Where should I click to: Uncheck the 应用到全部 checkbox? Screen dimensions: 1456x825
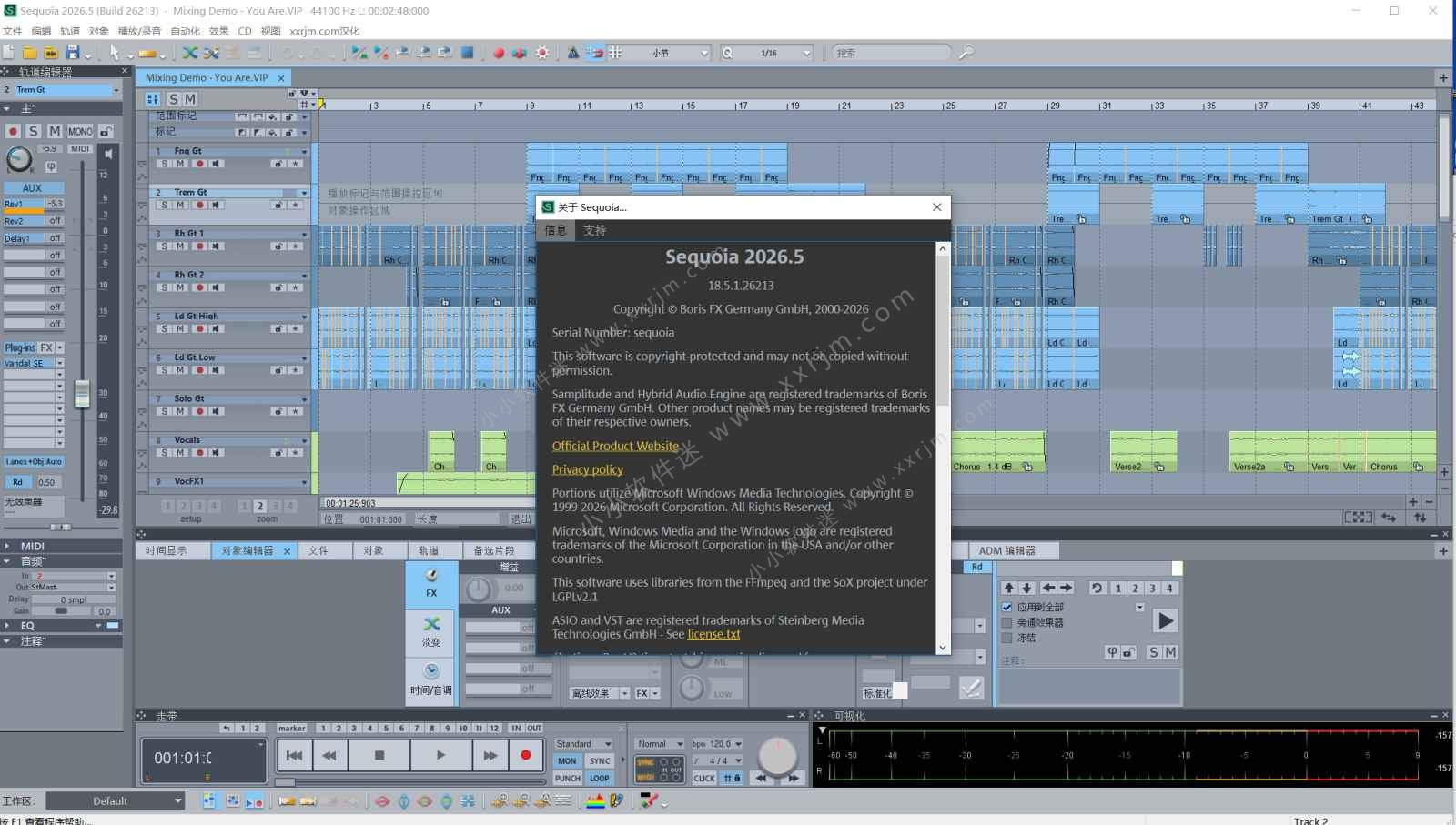point(1007,607)
